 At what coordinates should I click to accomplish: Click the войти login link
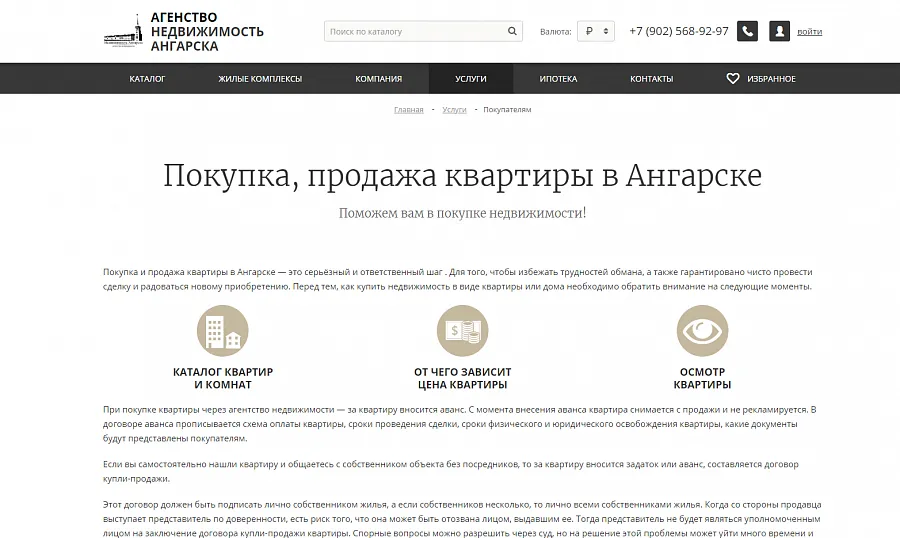click(x=809, y=32)
